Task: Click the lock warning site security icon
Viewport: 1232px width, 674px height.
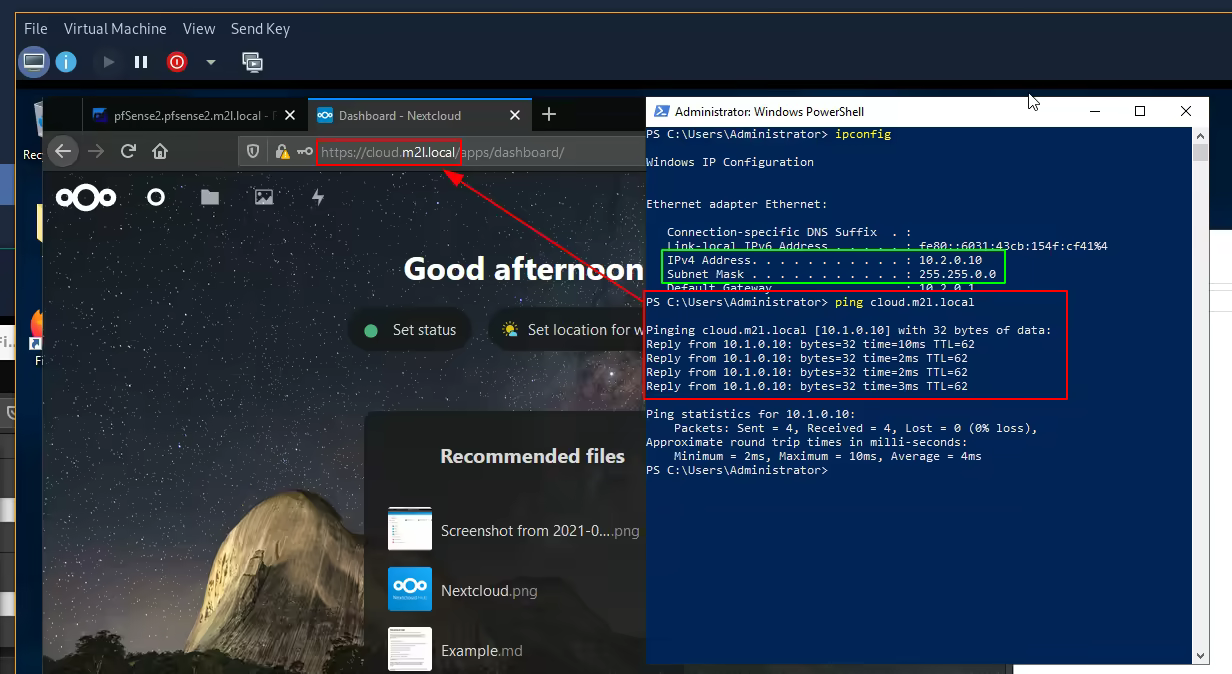Action: [x=282, y=152]
